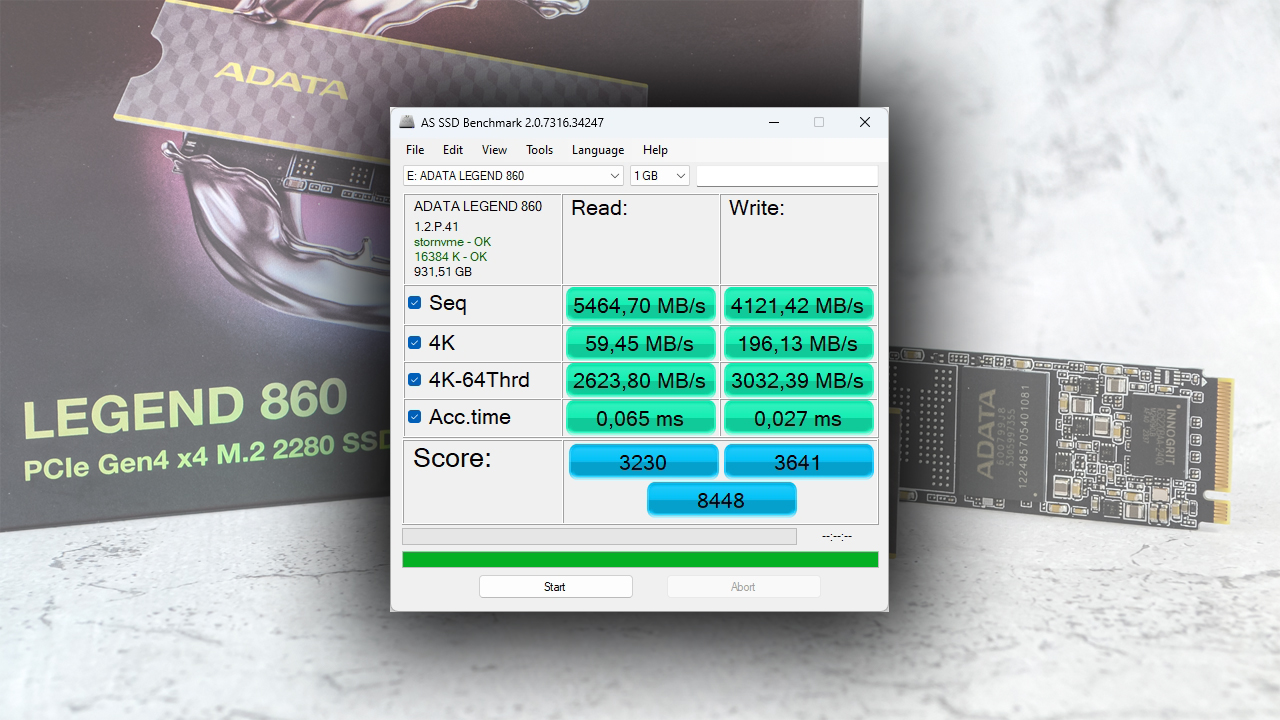Click the Score: label

[x=452, y=459]
